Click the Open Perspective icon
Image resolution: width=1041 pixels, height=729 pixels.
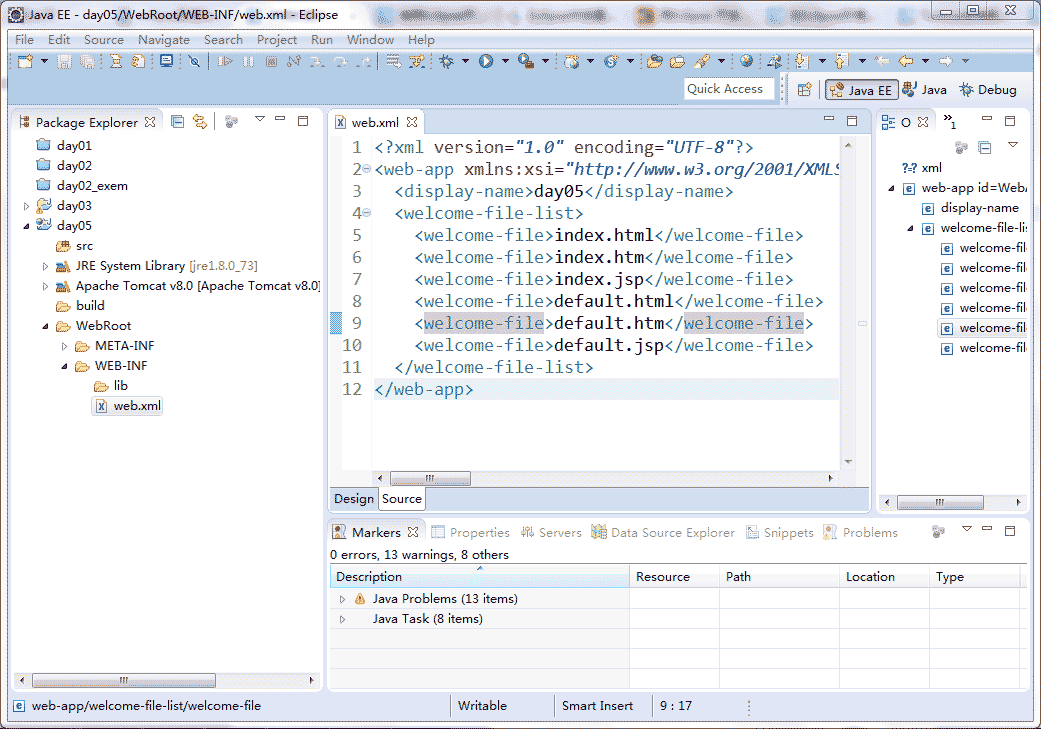(804, 90)
